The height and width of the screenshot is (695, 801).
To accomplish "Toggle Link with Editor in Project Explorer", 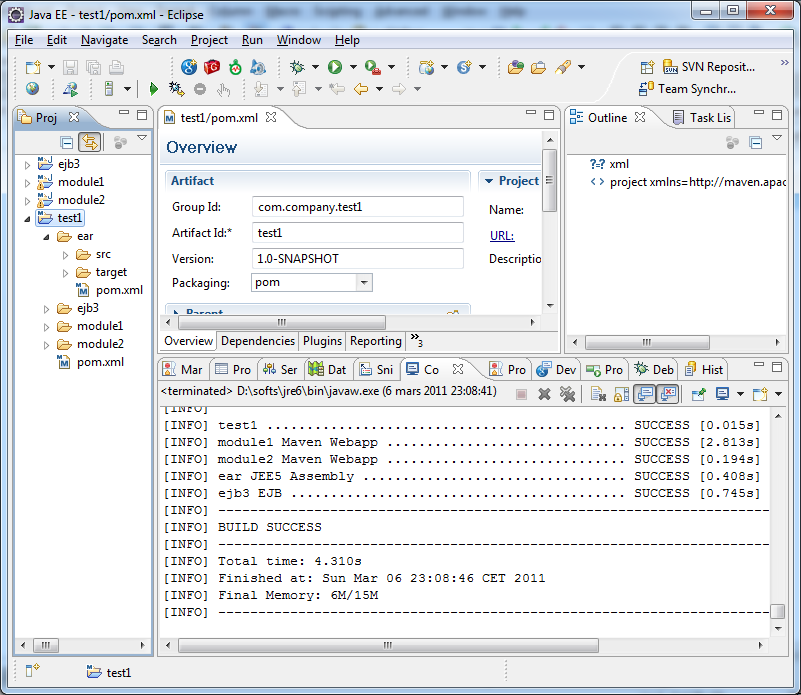I will click(x=88, y=143).
